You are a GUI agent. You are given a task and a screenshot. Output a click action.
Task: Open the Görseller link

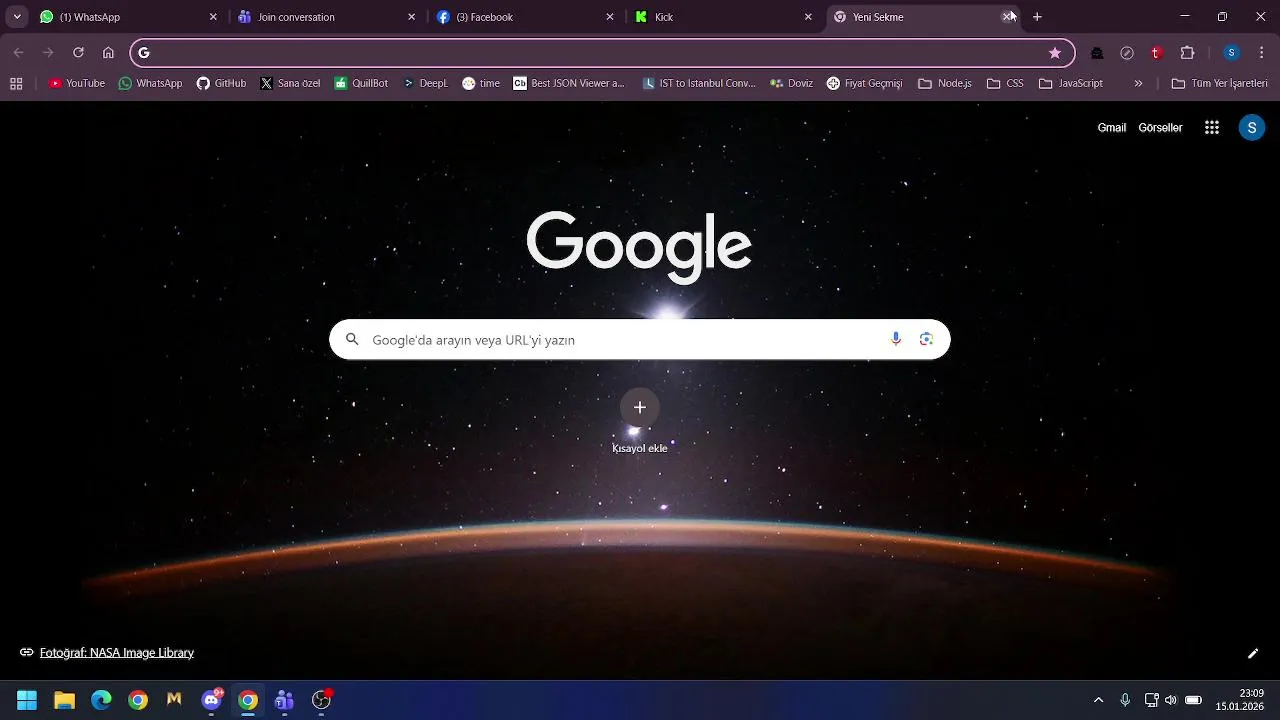point(1160,128)
